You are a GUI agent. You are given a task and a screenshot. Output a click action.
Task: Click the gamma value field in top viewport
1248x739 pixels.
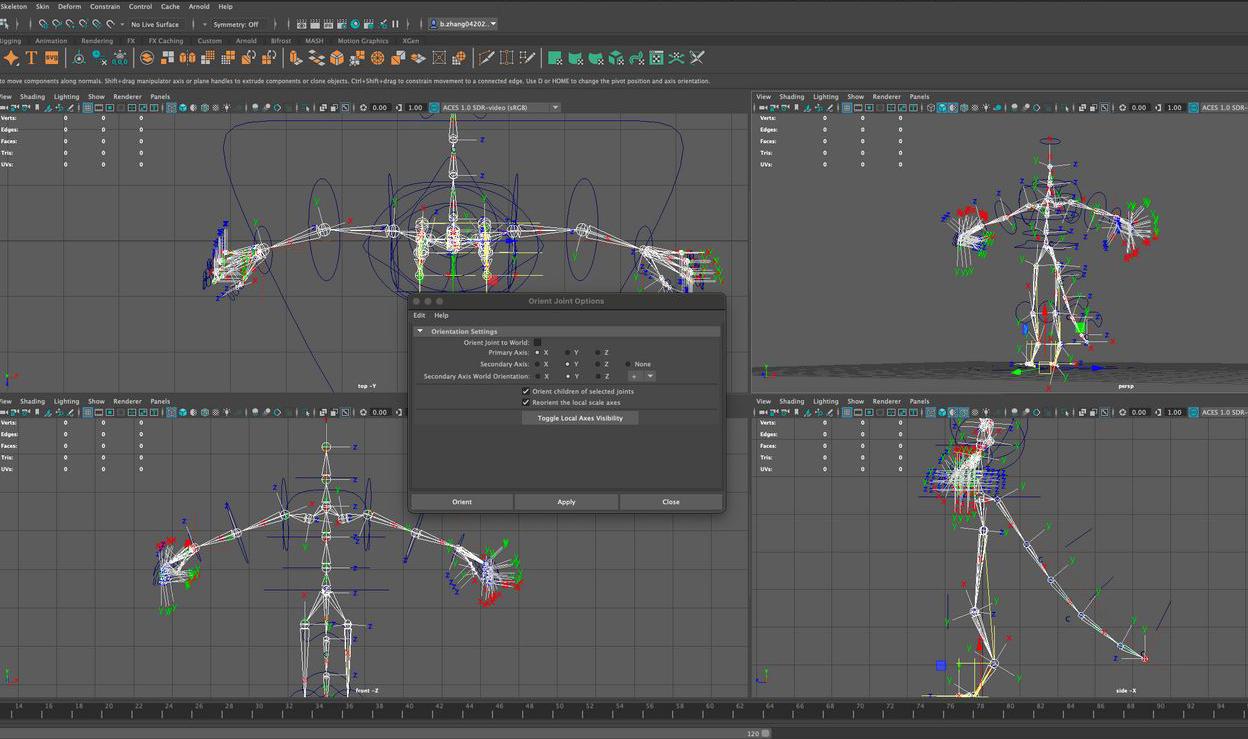[415, 108]
